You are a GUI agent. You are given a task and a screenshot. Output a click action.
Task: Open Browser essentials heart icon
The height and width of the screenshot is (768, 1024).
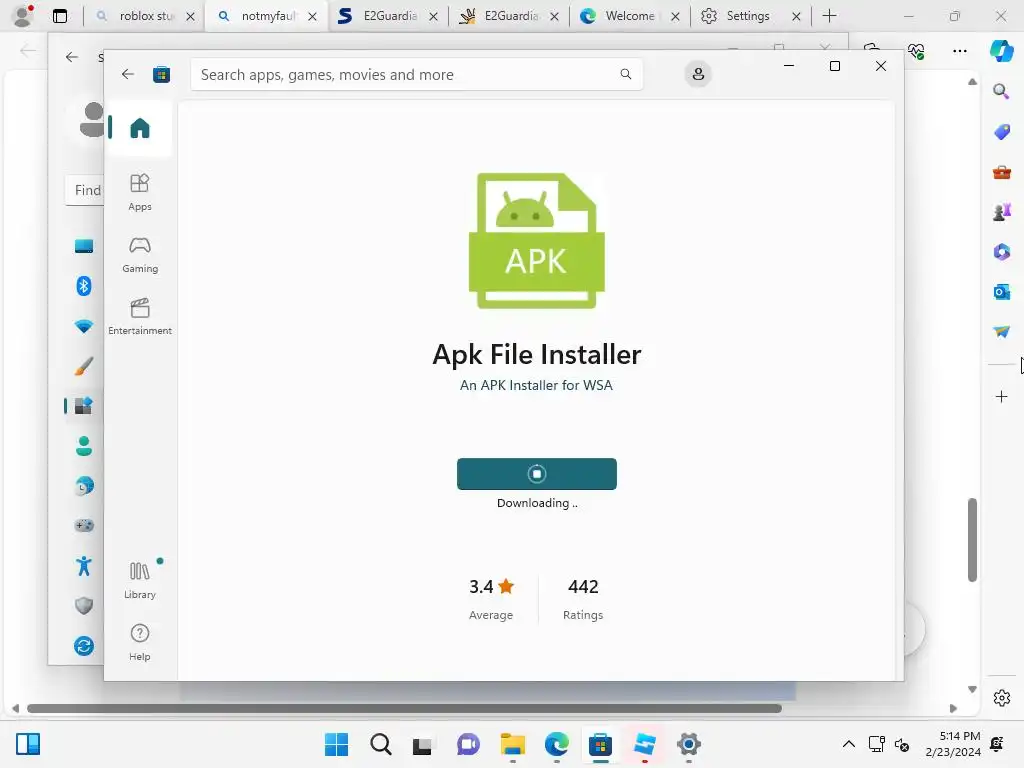[x=917, y=51]
